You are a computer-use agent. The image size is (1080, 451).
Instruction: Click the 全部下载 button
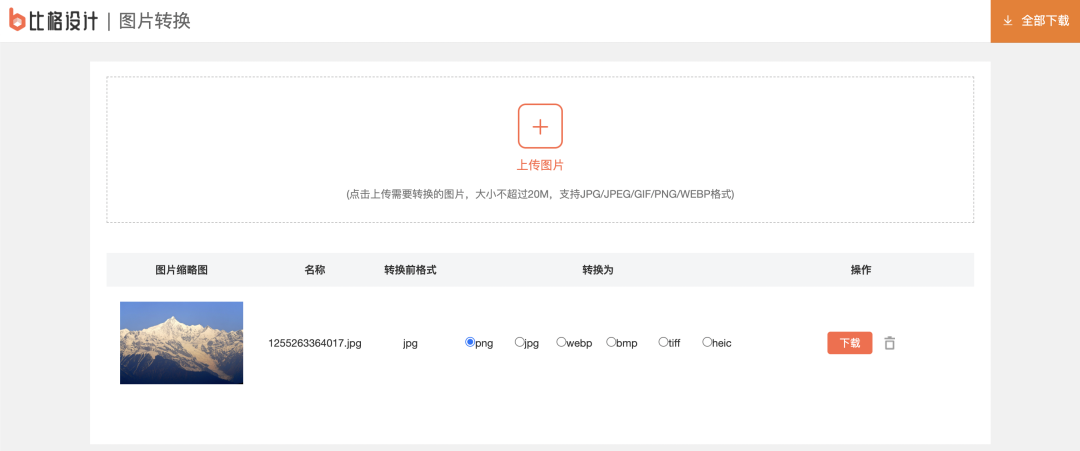pyautogui.click(x=1035, y=21)
